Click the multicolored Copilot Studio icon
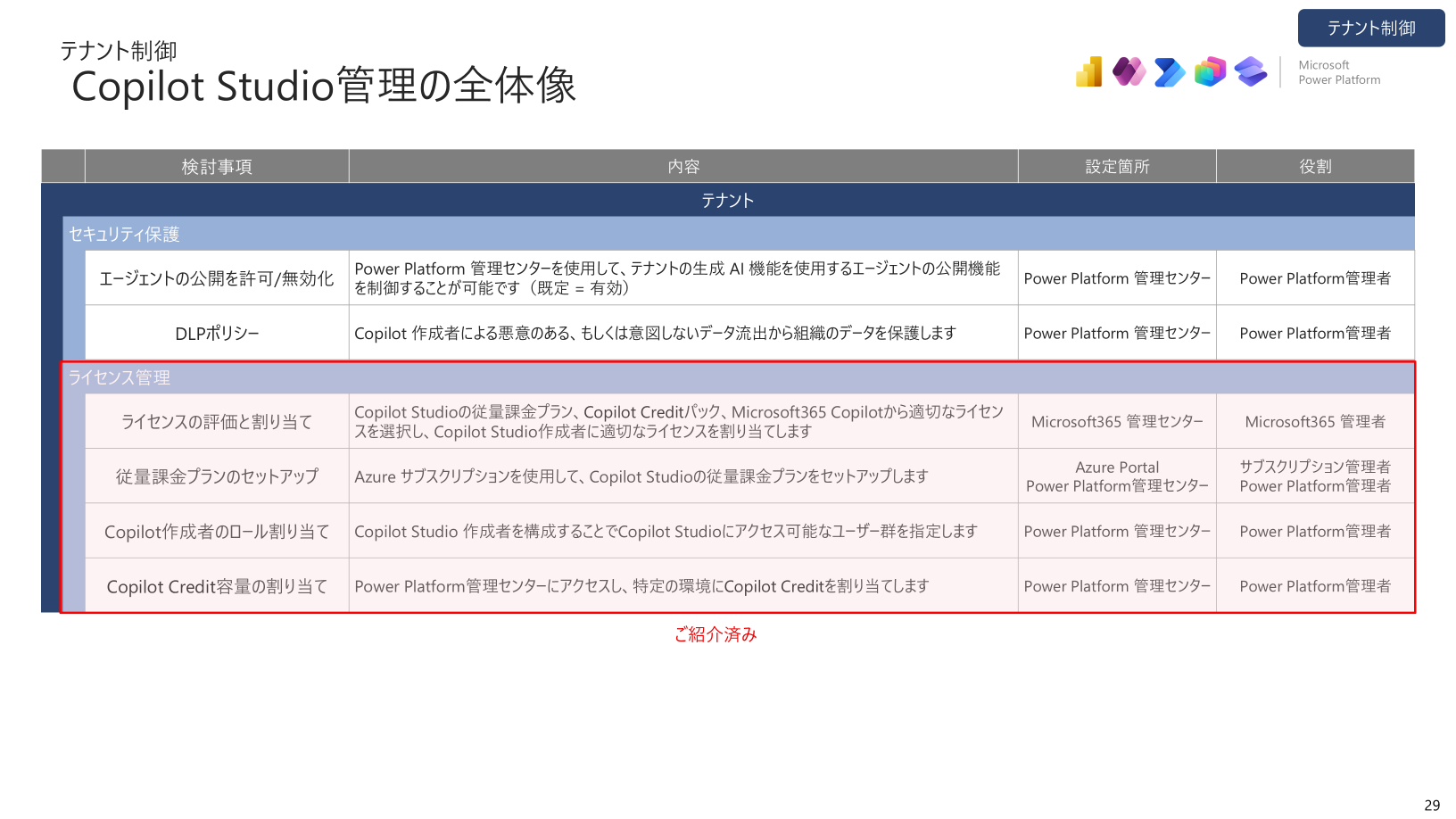 pos(1211,71)
